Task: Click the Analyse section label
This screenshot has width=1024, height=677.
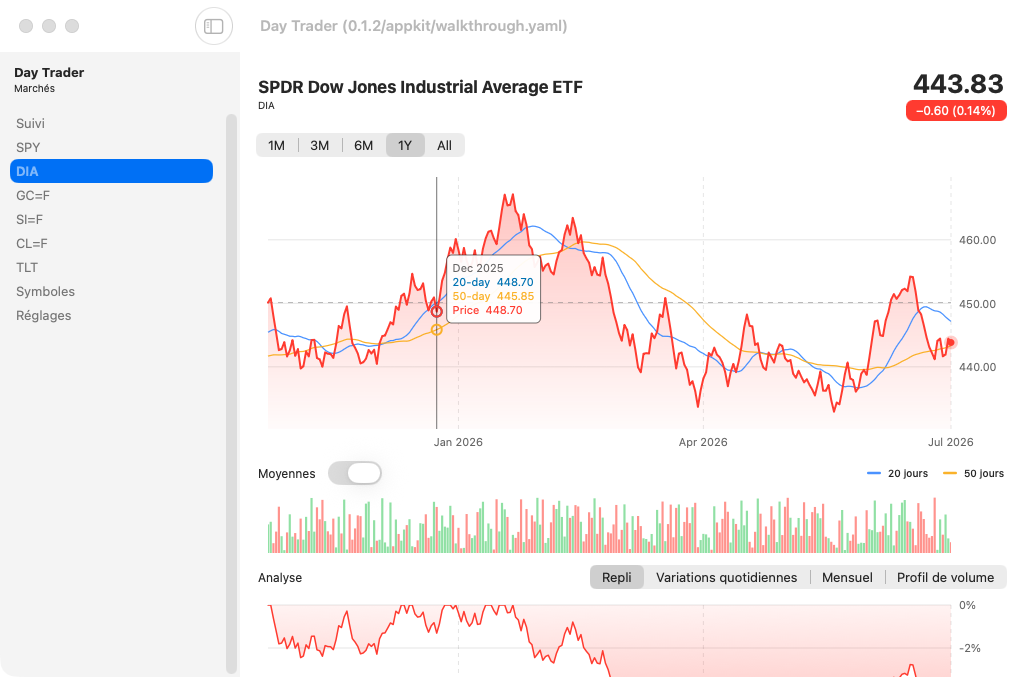Action: (280, 578)
